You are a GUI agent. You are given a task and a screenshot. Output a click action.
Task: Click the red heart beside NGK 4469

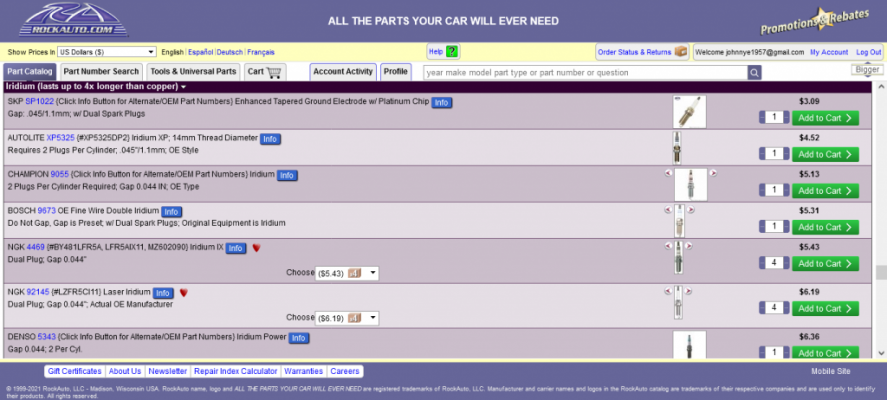coord(256,248)
